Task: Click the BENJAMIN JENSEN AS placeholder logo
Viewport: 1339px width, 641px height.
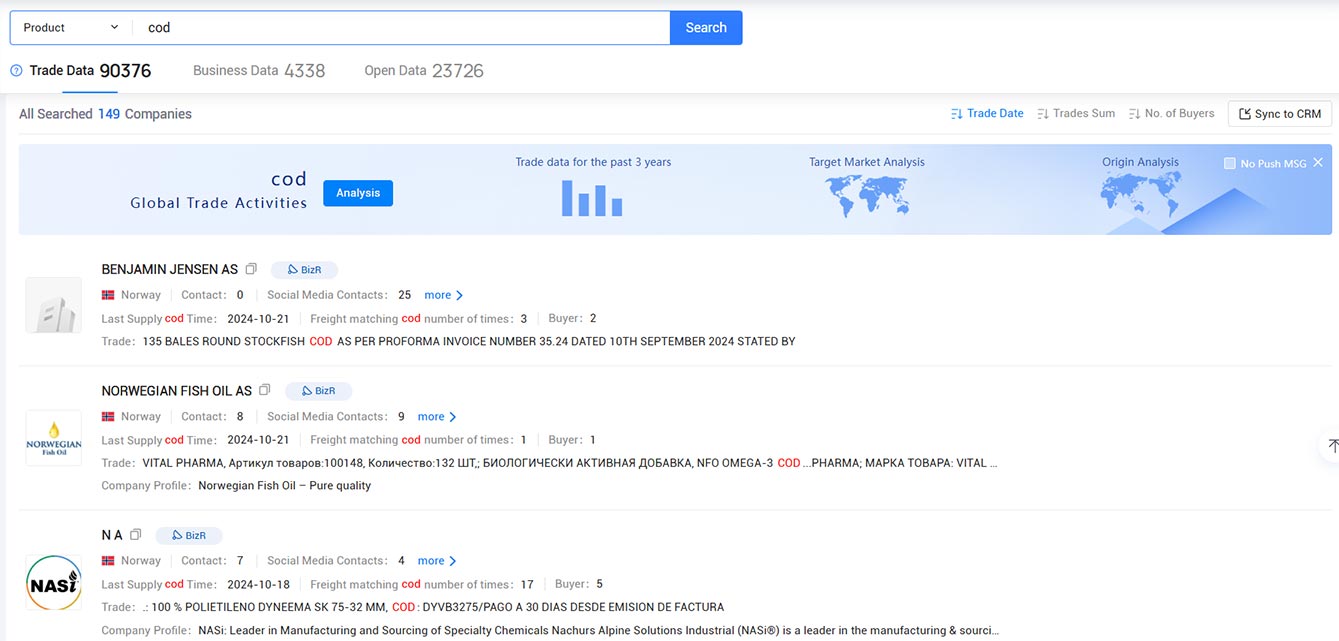Action: pyautogui.click(x=53, y=305)
